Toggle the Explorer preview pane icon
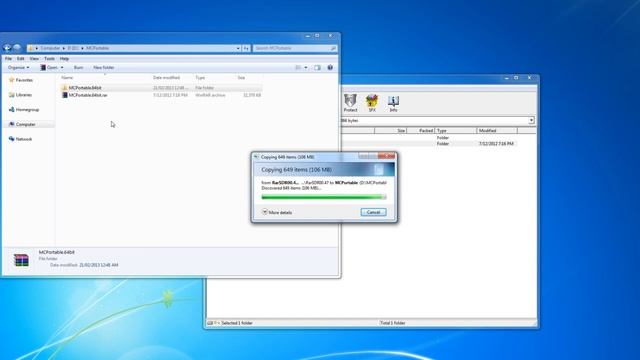640x360 pixels. [318, 67]
